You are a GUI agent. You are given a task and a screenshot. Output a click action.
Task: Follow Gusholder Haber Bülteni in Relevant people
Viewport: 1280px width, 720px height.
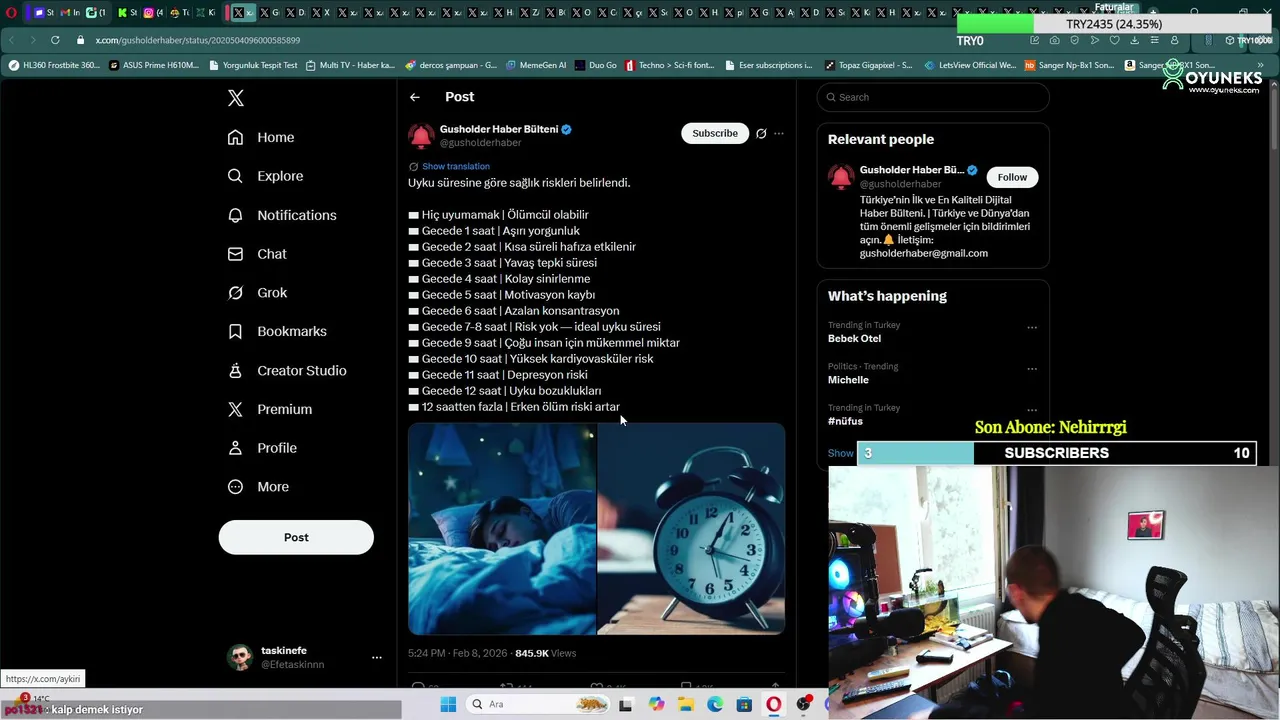coord(1012,177)
